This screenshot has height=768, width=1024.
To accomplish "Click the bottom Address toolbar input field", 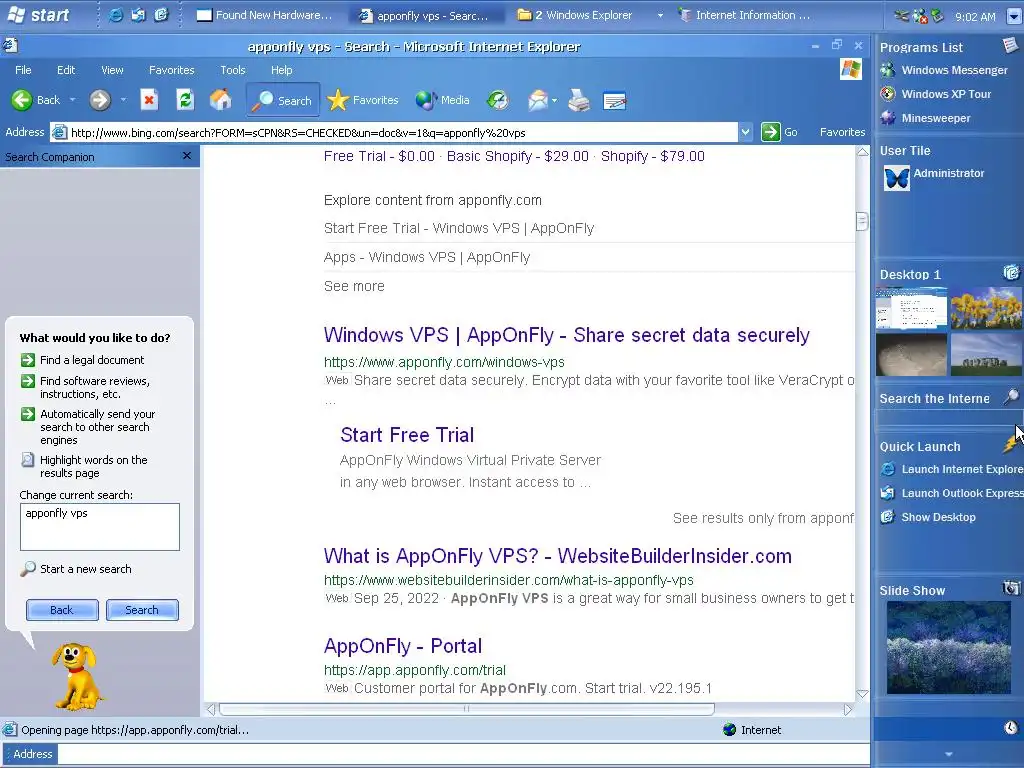I will 464,754.
